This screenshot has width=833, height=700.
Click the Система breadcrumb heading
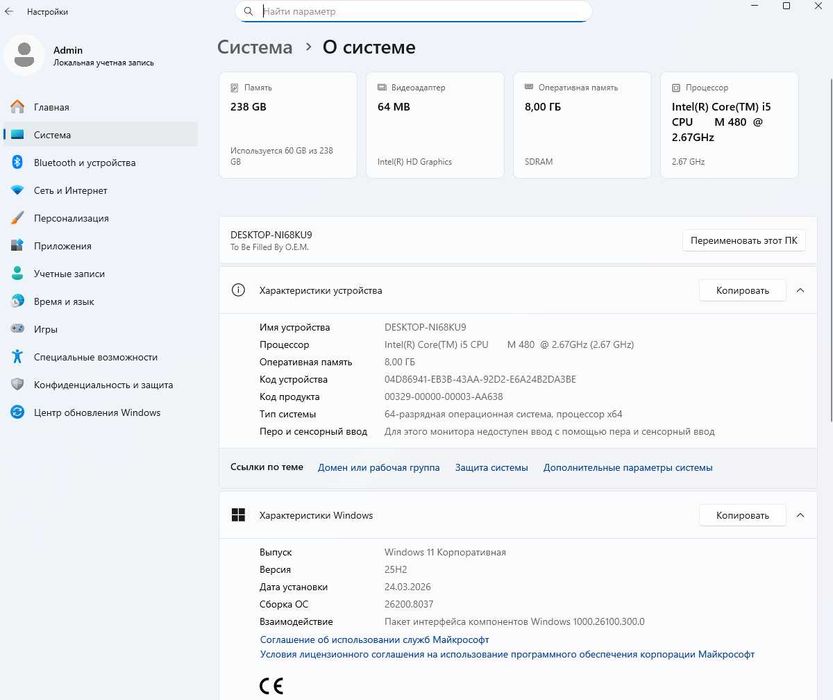tap(255, 47)
